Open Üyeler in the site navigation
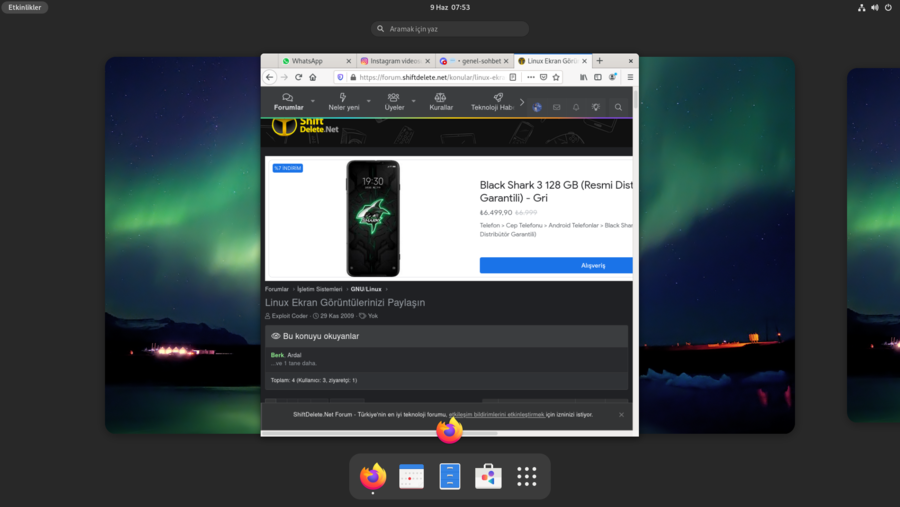Viewport: 900px width, 507px height. tap(394, 102)
